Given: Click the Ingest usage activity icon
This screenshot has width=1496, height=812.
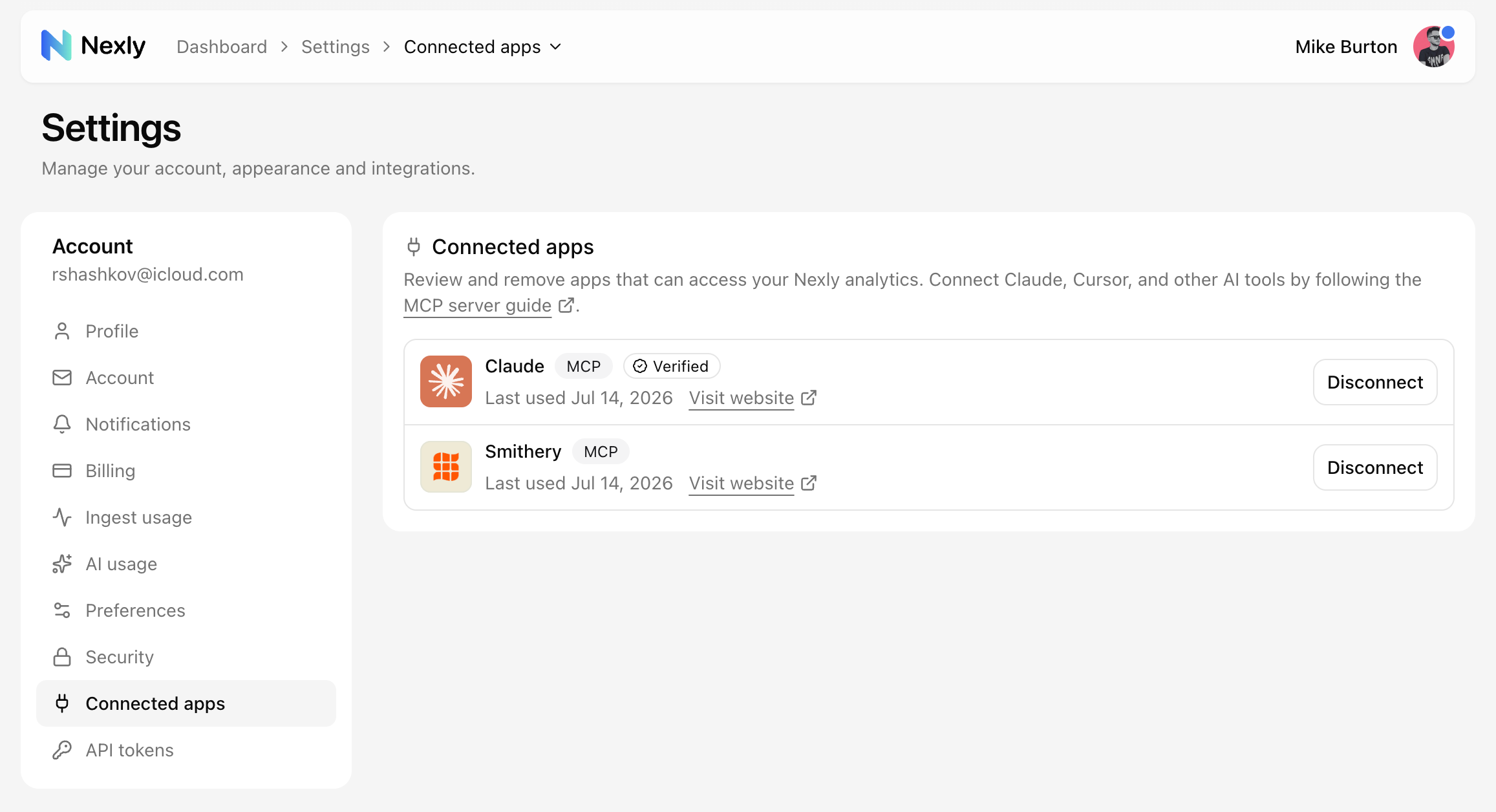Looking at the screenshot, I should tap(62, 517).
